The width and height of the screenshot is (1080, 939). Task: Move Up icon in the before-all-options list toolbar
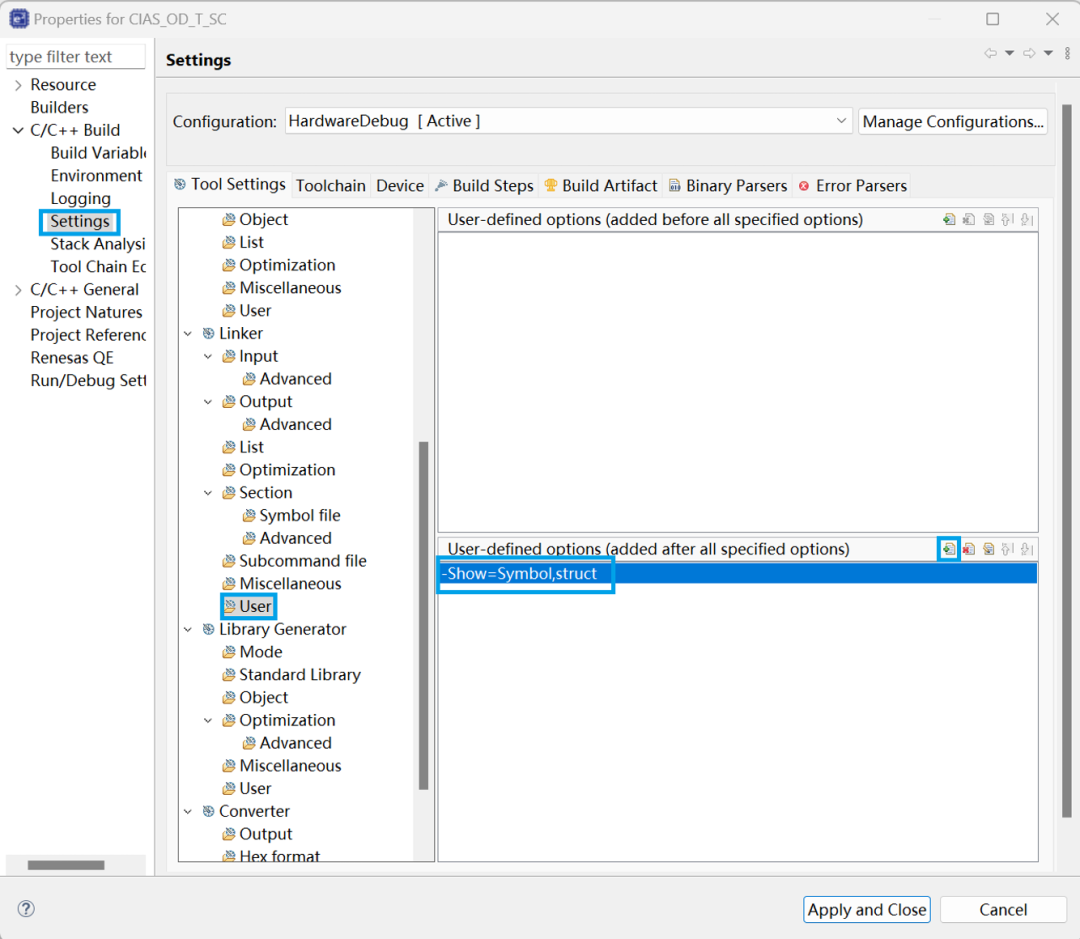(x=1008, y=220)
